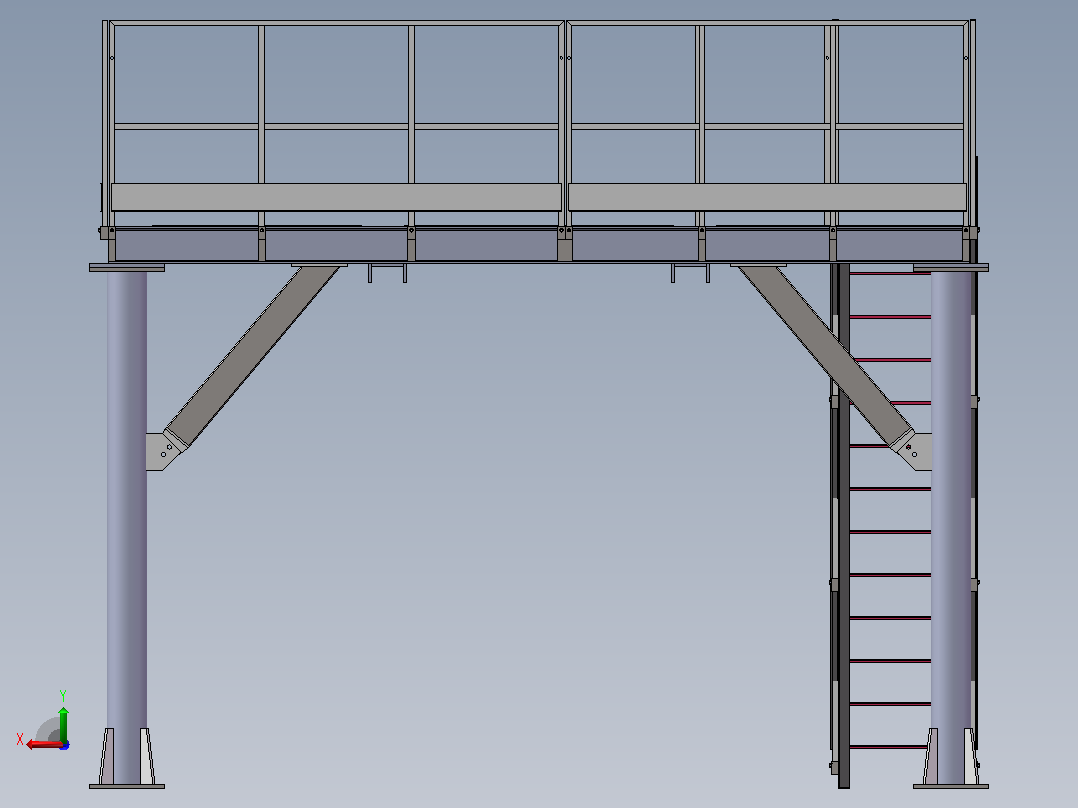This screenshot has width=1078, height=808.
Task: Click the "Y" axis label
Action: [x=63, y=696]
